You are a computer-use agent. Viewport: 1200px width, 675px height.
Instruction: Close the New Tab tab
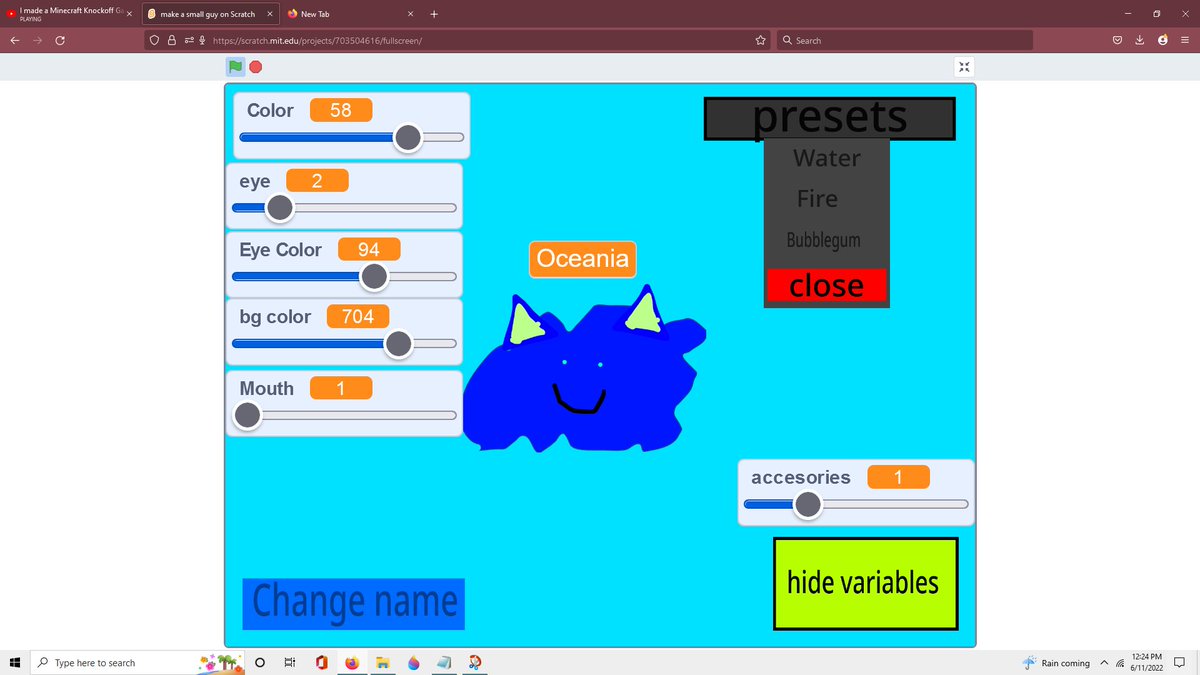(411, 14)
